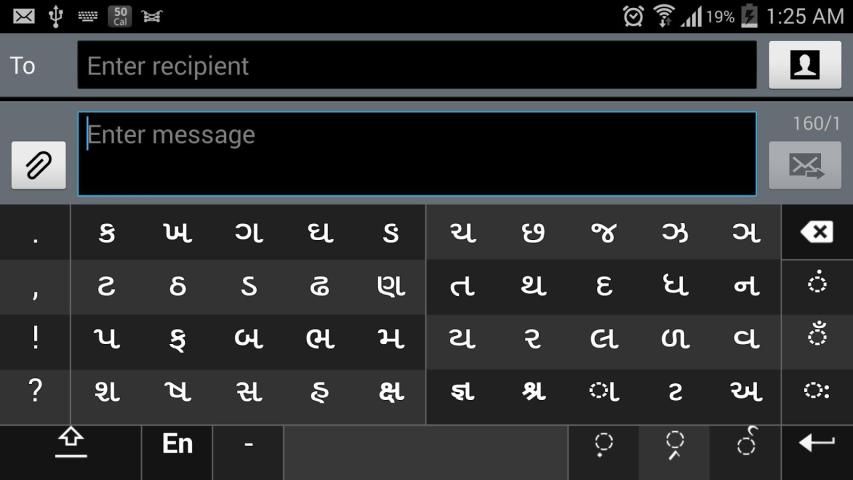This screenshot has width=853, height=480.
Task: Tap the exclamation mark key
Action: (35, 338)
